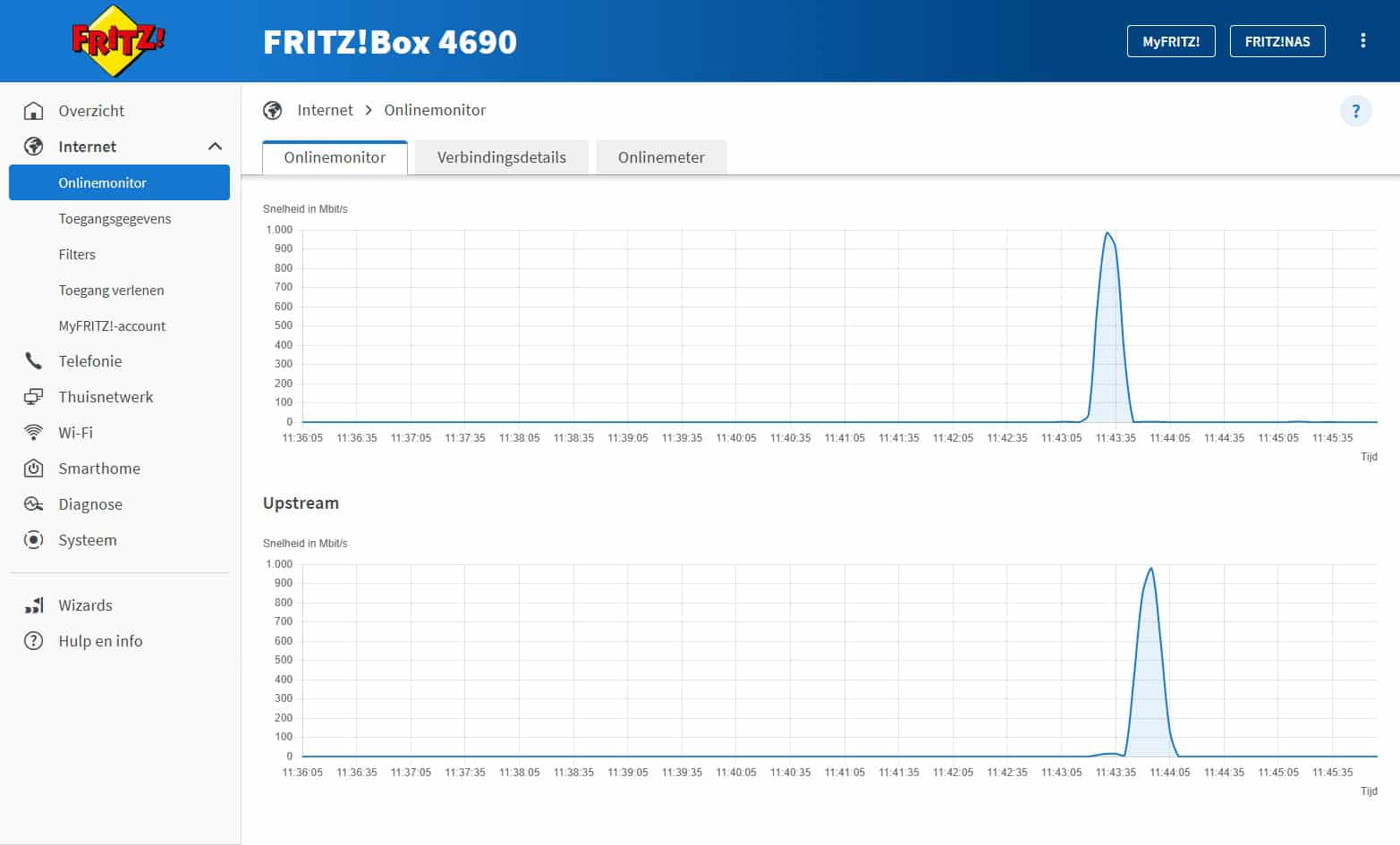This screenshot has width=1400, height=845.
Task: Open the Onlinemeter tab
Action: [x=661, y=157]
